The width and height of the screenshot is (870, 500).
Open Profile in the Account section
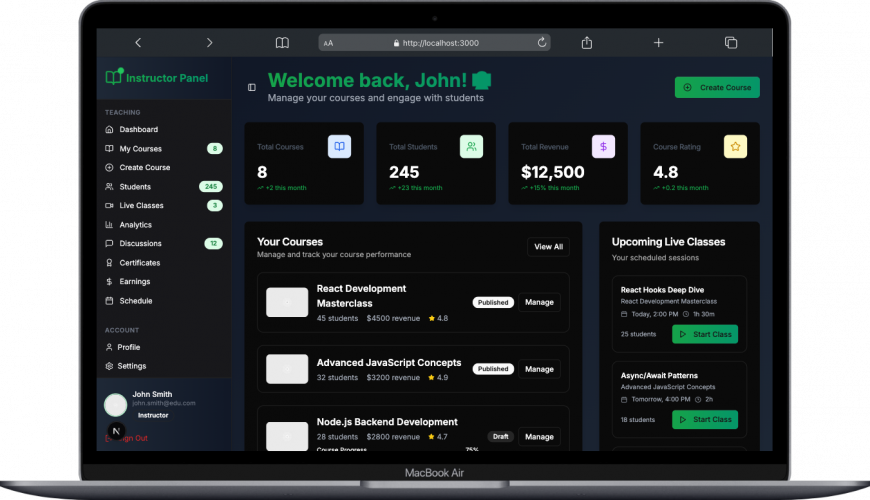click(x=164, y=347)
